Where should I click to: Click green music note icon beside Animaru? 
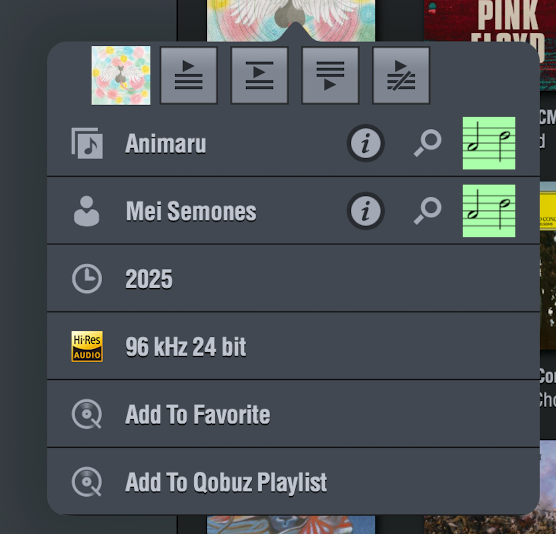(x=489, y=143)
